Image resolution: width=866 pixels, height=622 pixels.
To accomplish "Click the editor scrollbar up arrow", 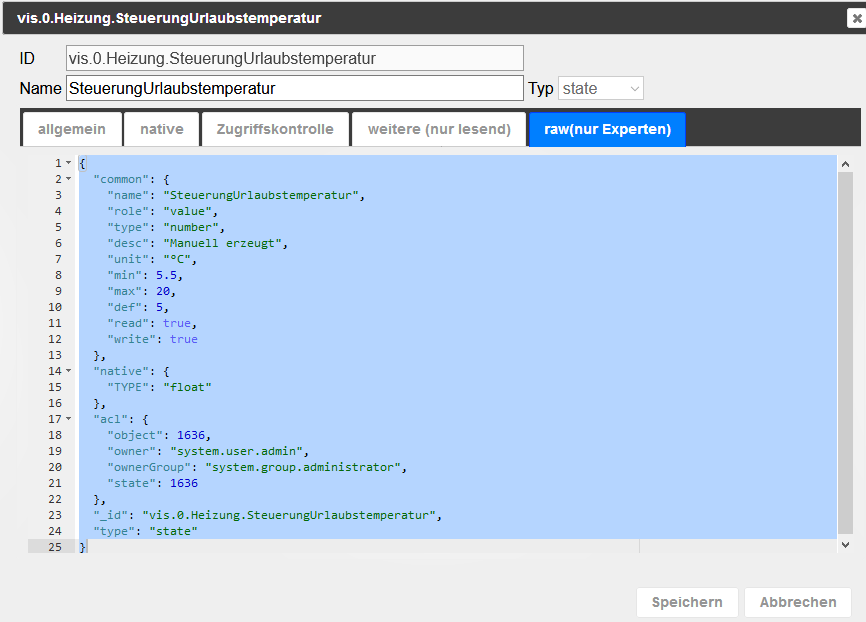I will pyautogui.click(x=845, y=164).
